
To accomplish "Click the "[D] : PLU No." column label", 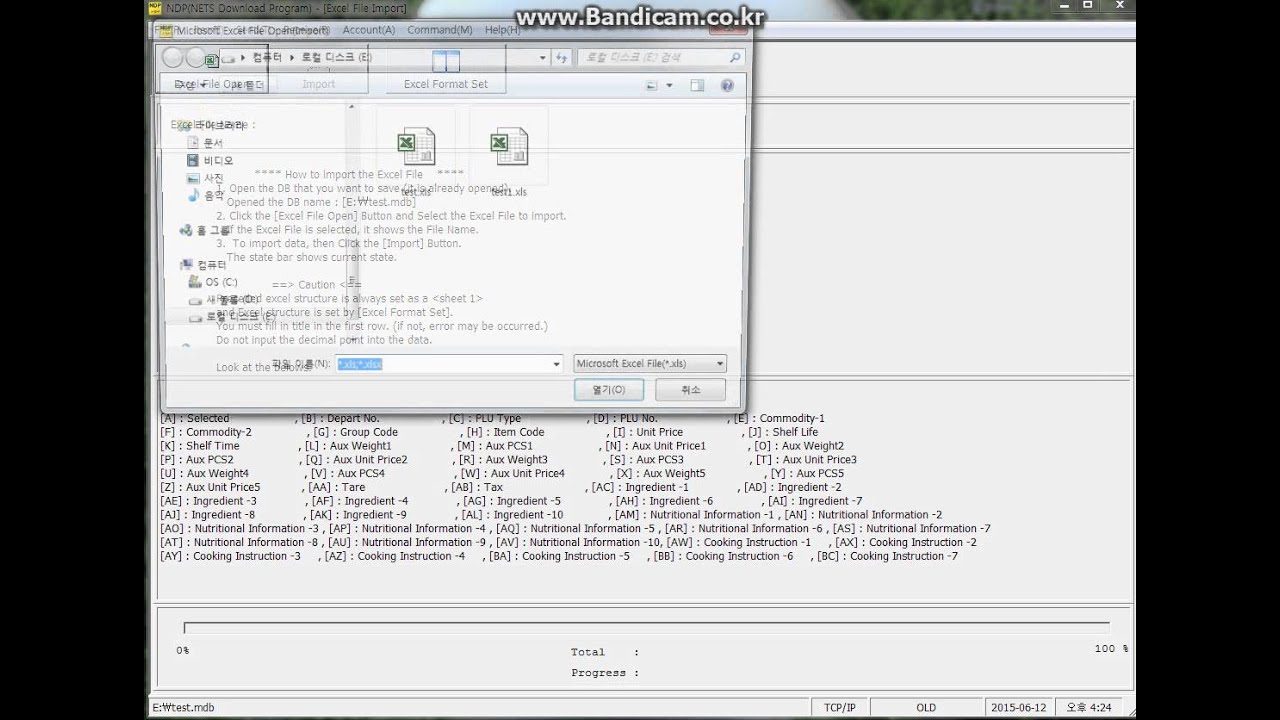I will (x=625, y=418).
